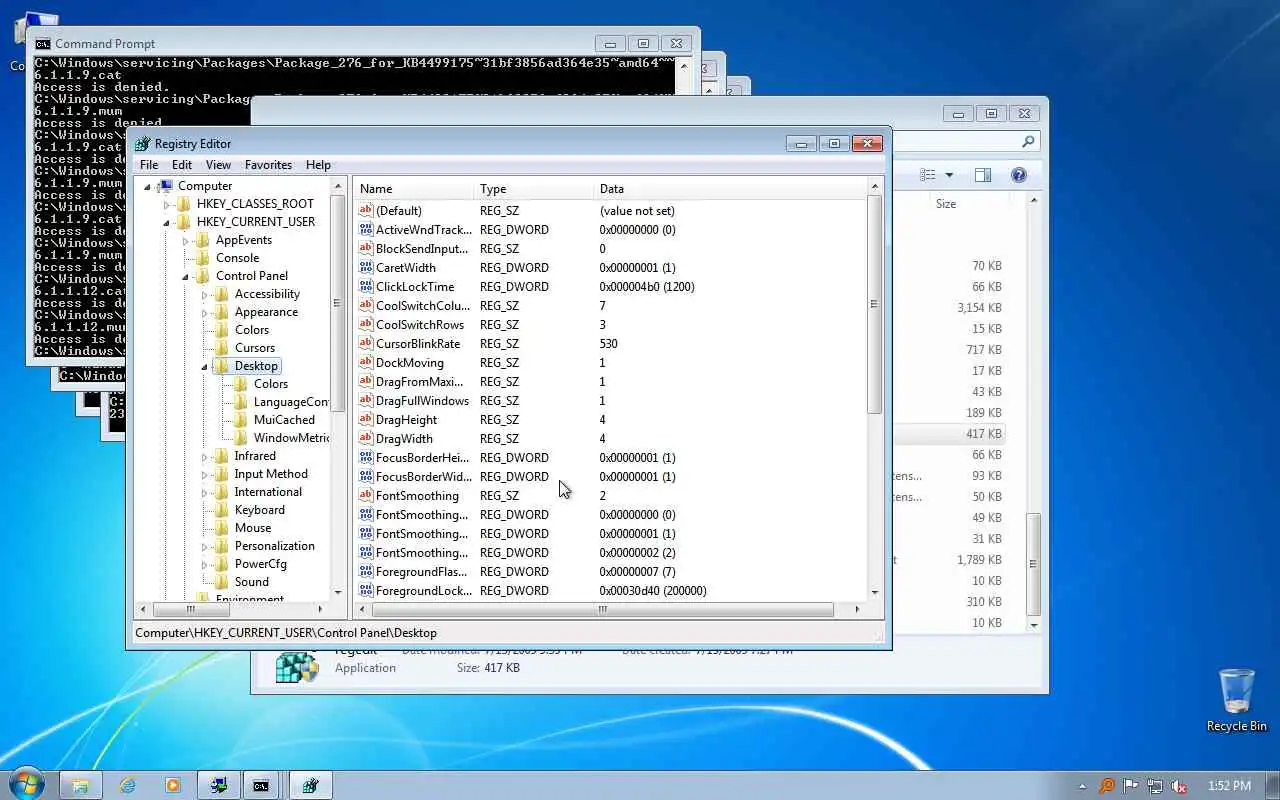Open Windows Media Player from the taskbar
This screenshot has height=800, width=1280.
[173, 786]
